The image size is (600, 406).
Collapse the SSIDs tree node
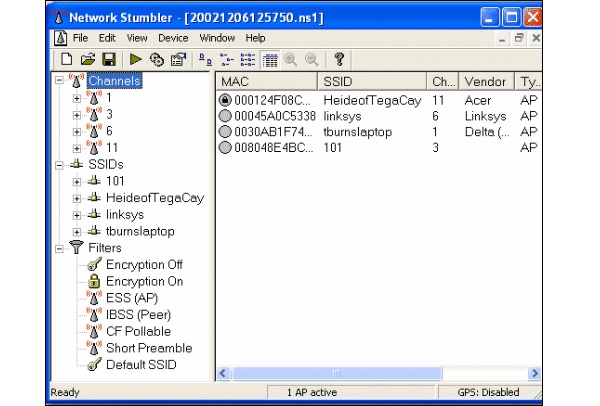point(59,165)
